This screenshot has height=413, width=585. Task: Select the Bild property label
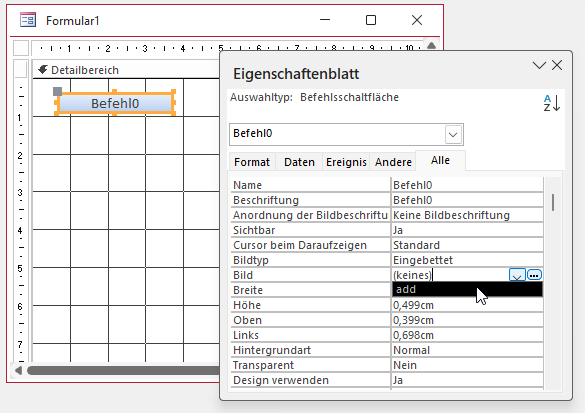[310, 275]
